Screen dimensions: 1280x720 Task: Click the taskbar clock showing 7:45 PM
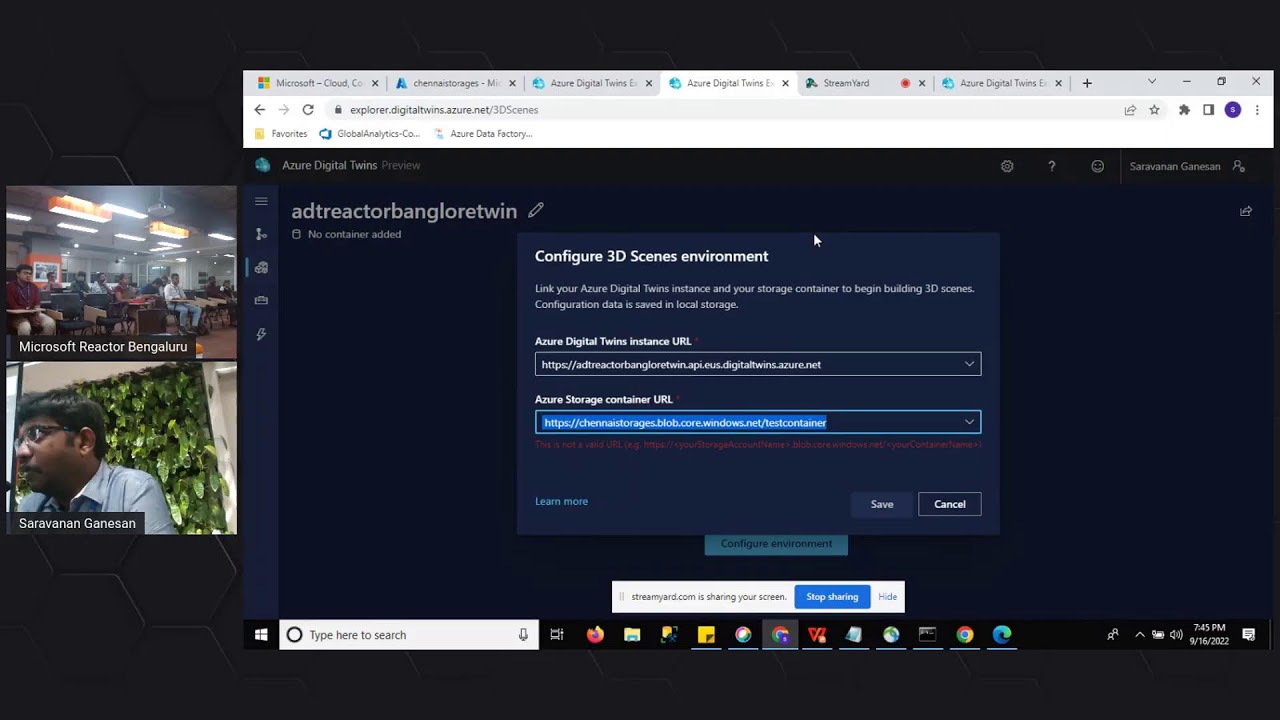coord(1209,634)
